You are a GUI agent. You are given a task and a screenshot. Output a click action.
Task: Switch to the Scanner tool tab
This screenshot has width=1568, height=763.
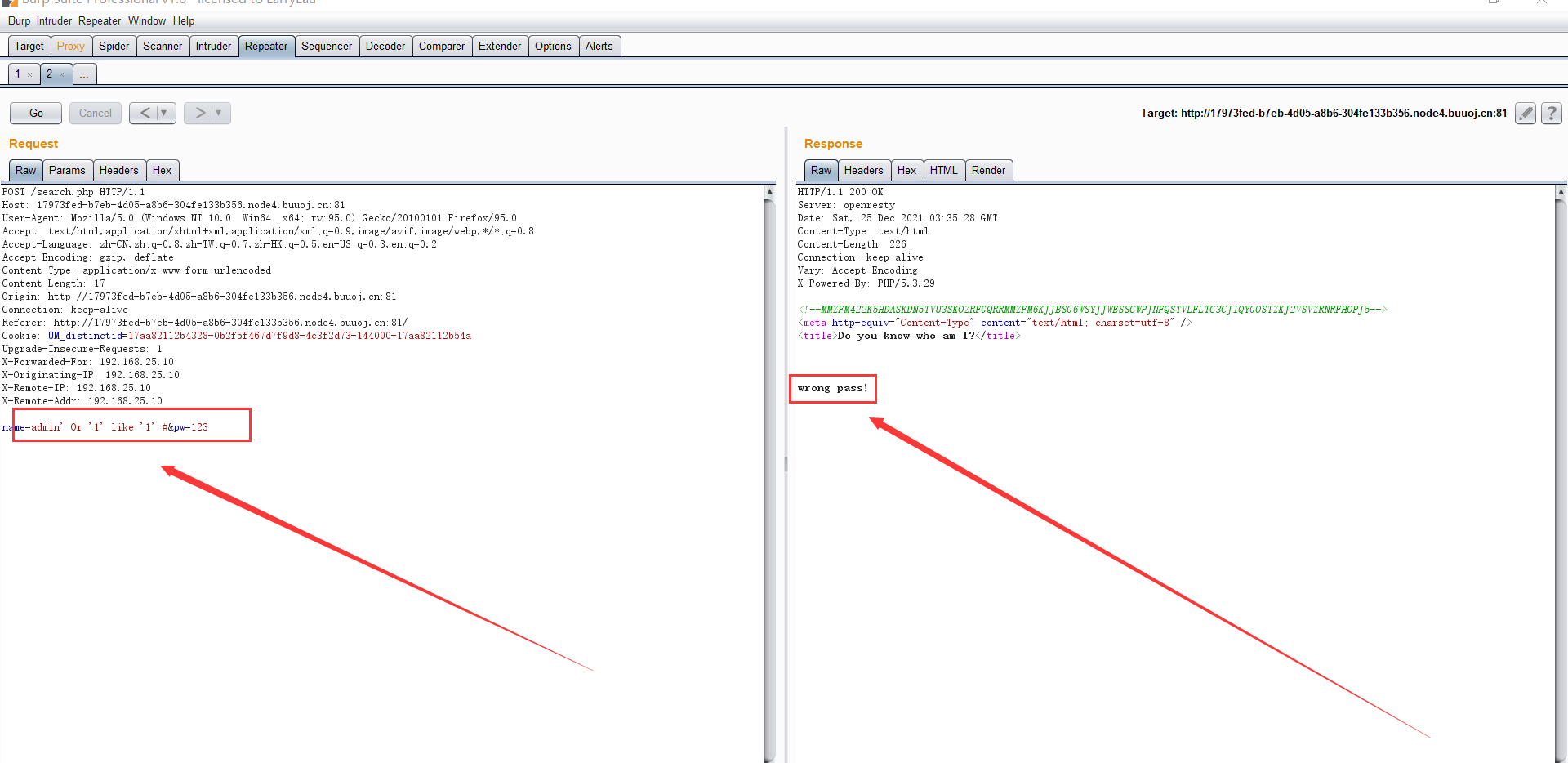point(163,47)
